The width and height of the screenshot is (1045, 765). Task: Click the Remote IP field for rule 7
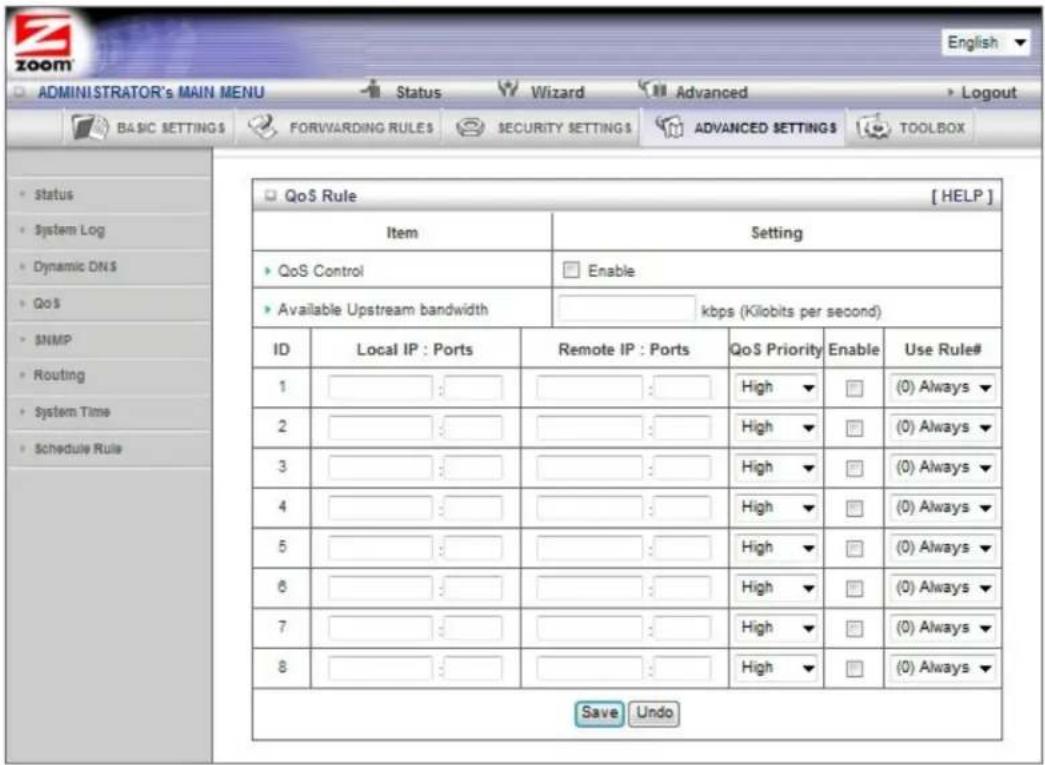(x=589, y=628)
